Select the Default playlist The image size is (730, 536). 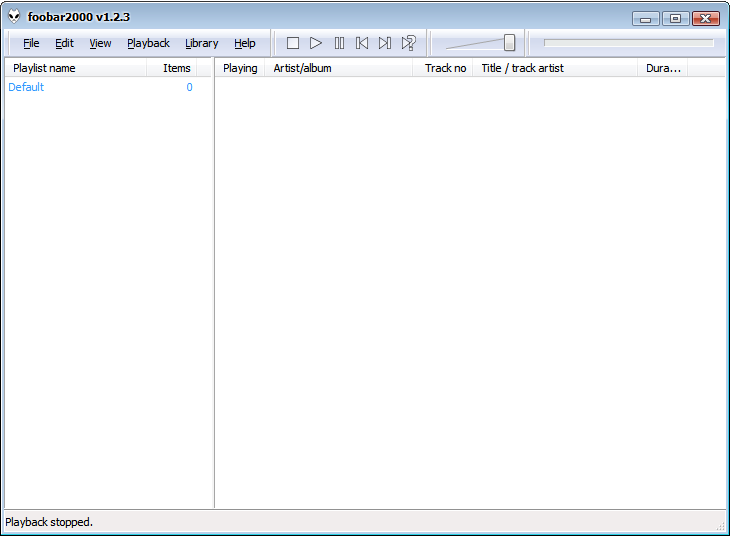point(26,87)
